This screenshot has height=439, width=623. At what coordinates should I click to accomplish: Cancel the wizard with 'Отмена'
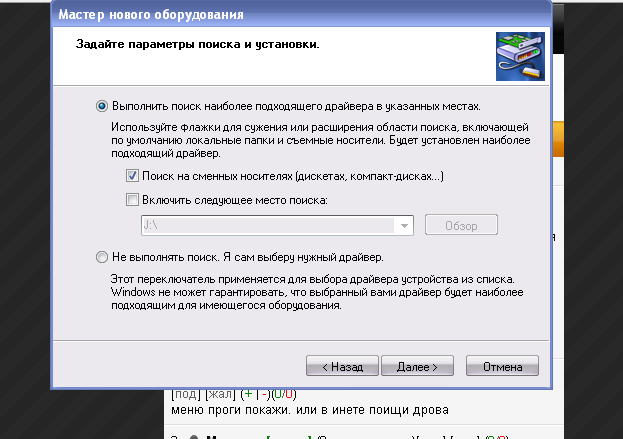pos(502,366)
